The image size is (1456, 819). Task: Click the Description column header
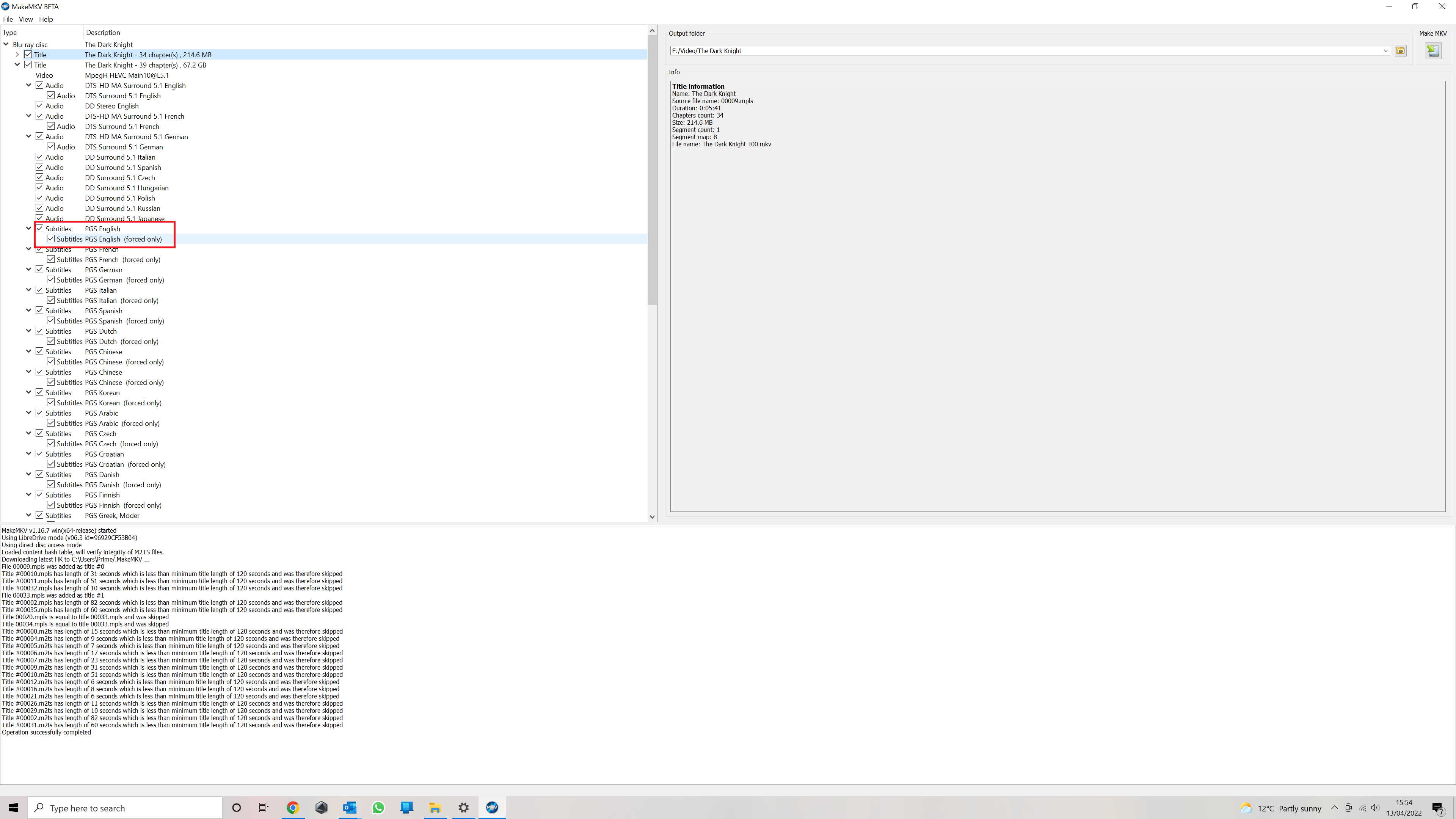pyautogui.click(x=365, y=32)
